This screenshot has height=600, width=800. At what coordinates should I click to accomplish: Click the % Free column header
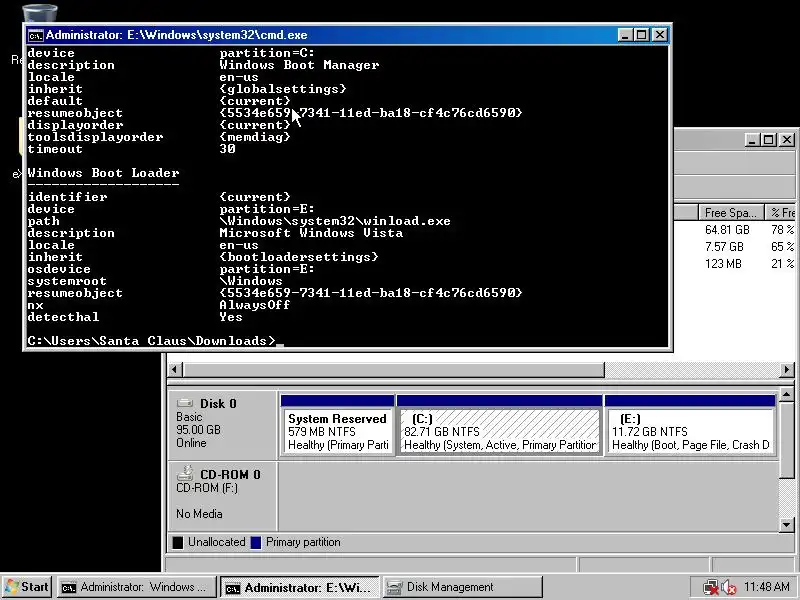click(782, 212)
